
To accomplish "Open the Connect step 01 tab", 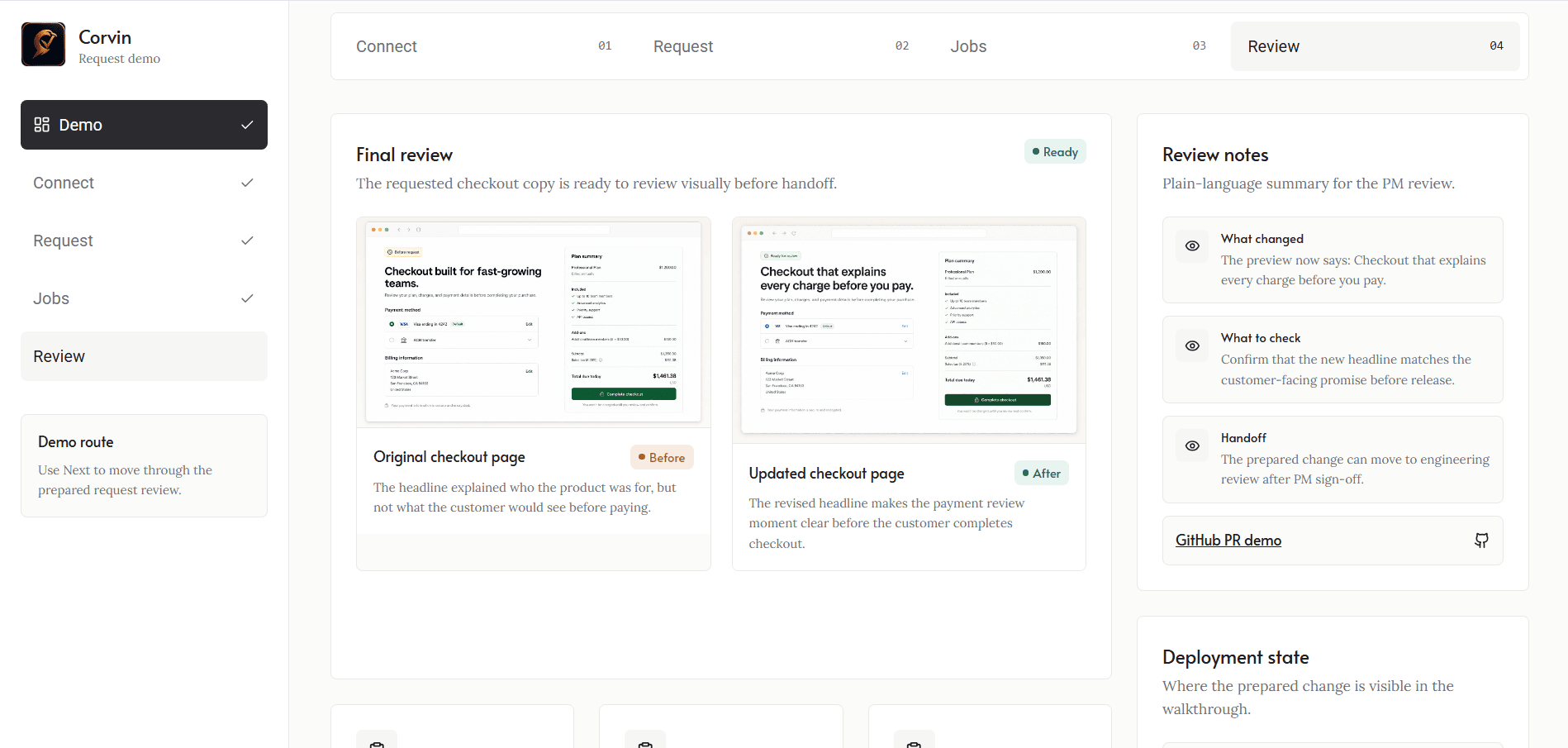I will point(483,46).
